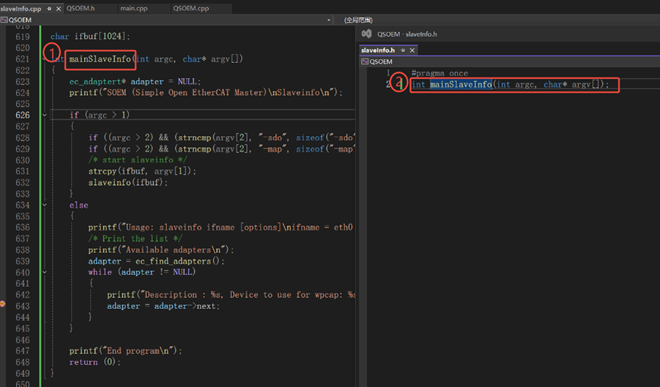Click the 'slaveinfo(ifbuf);' call
The height and width of the screenshot is (387, 660).
(128, 182)
